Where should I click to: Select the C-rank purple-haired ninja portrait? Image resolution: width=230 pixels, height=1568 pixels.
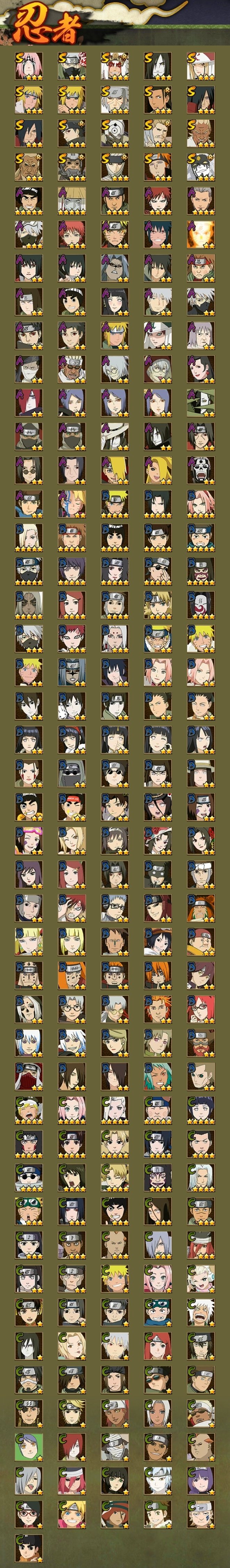coord(200,1480)
